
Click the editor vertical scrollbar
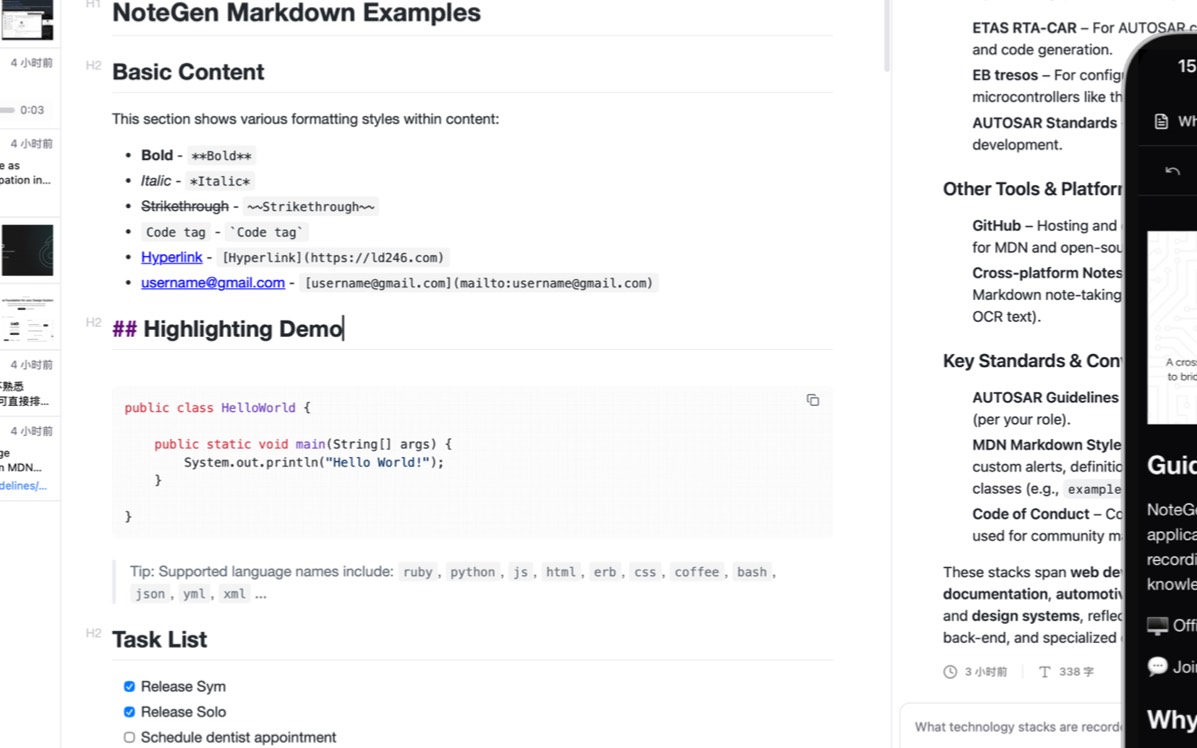886,37
